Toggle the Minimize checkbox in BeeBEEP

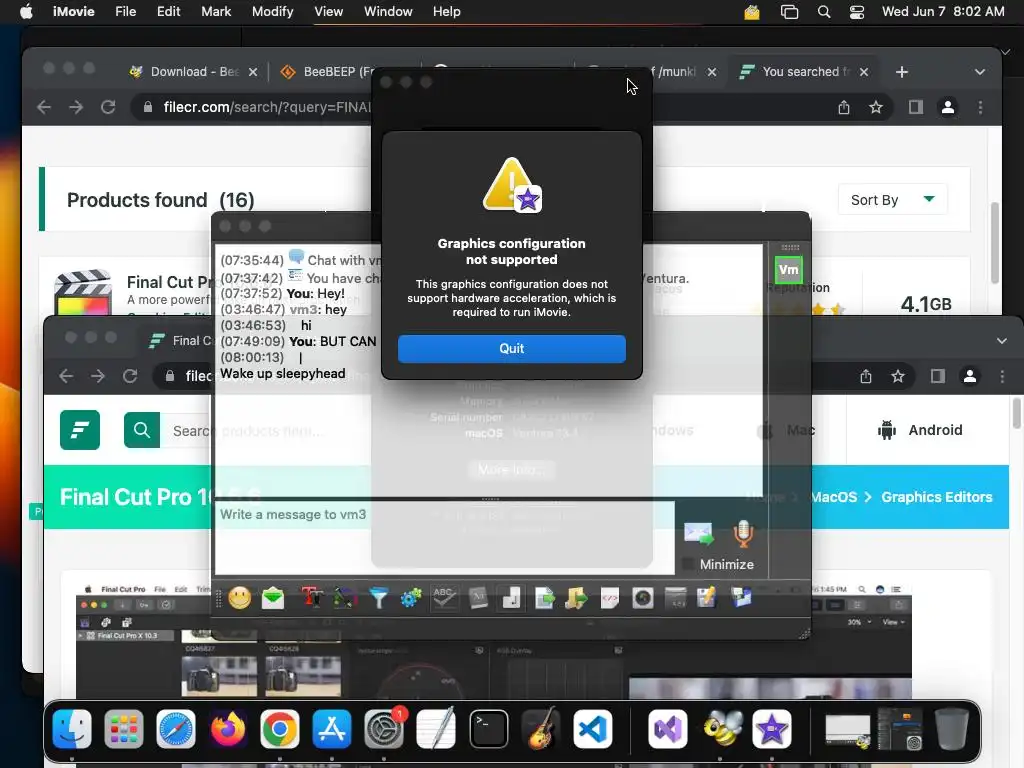(688, 564)
